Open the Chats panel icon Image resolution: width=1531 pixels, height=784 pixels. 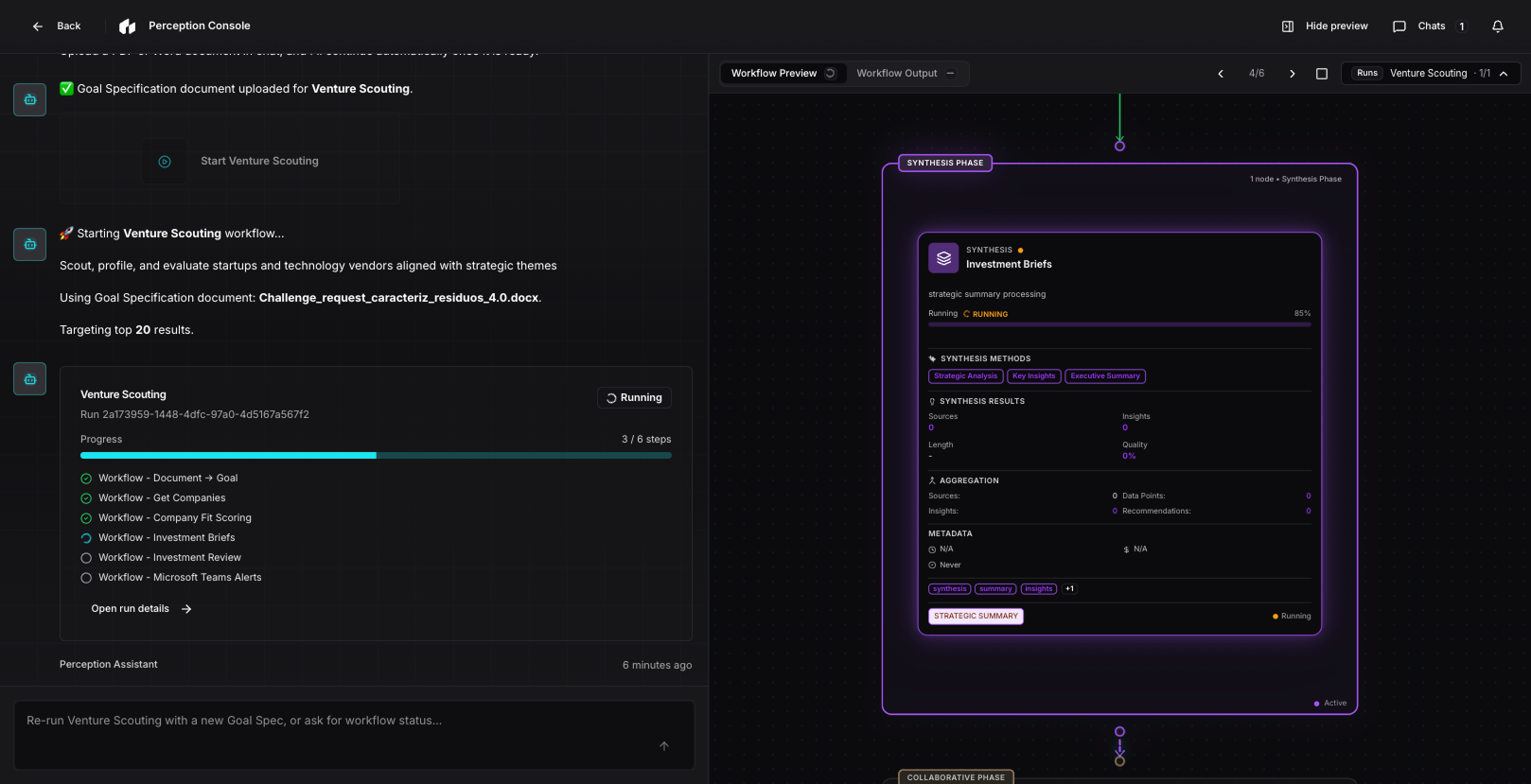pyautogui.click(x=1399, y=26)
